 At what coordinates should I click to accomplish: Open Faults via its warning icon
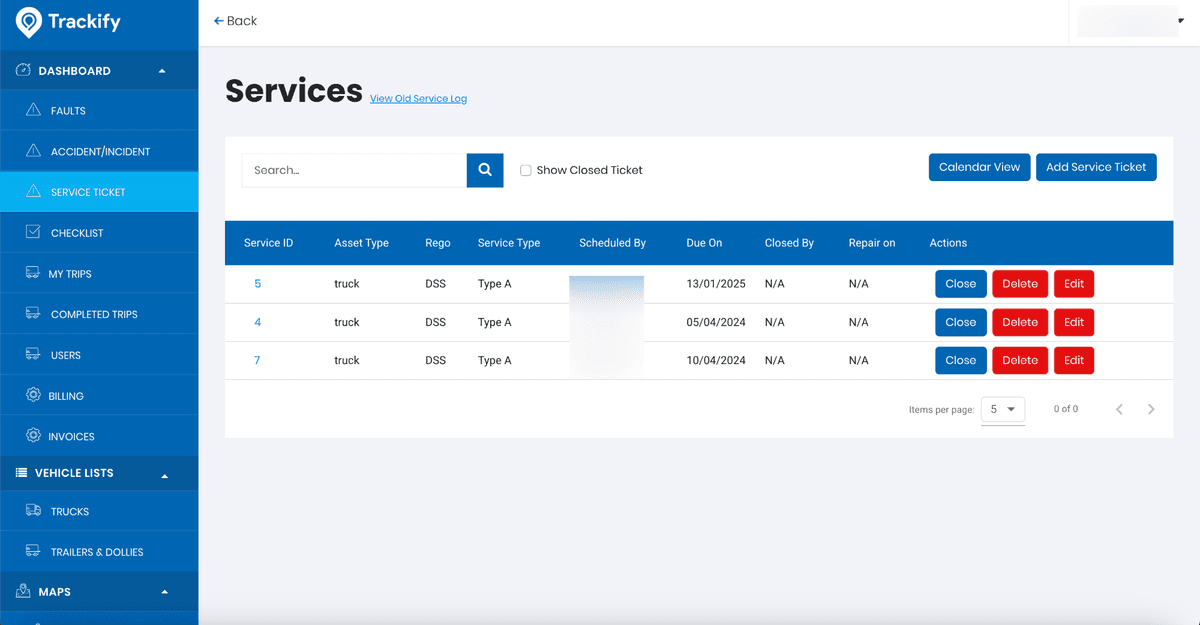point(33,111)
